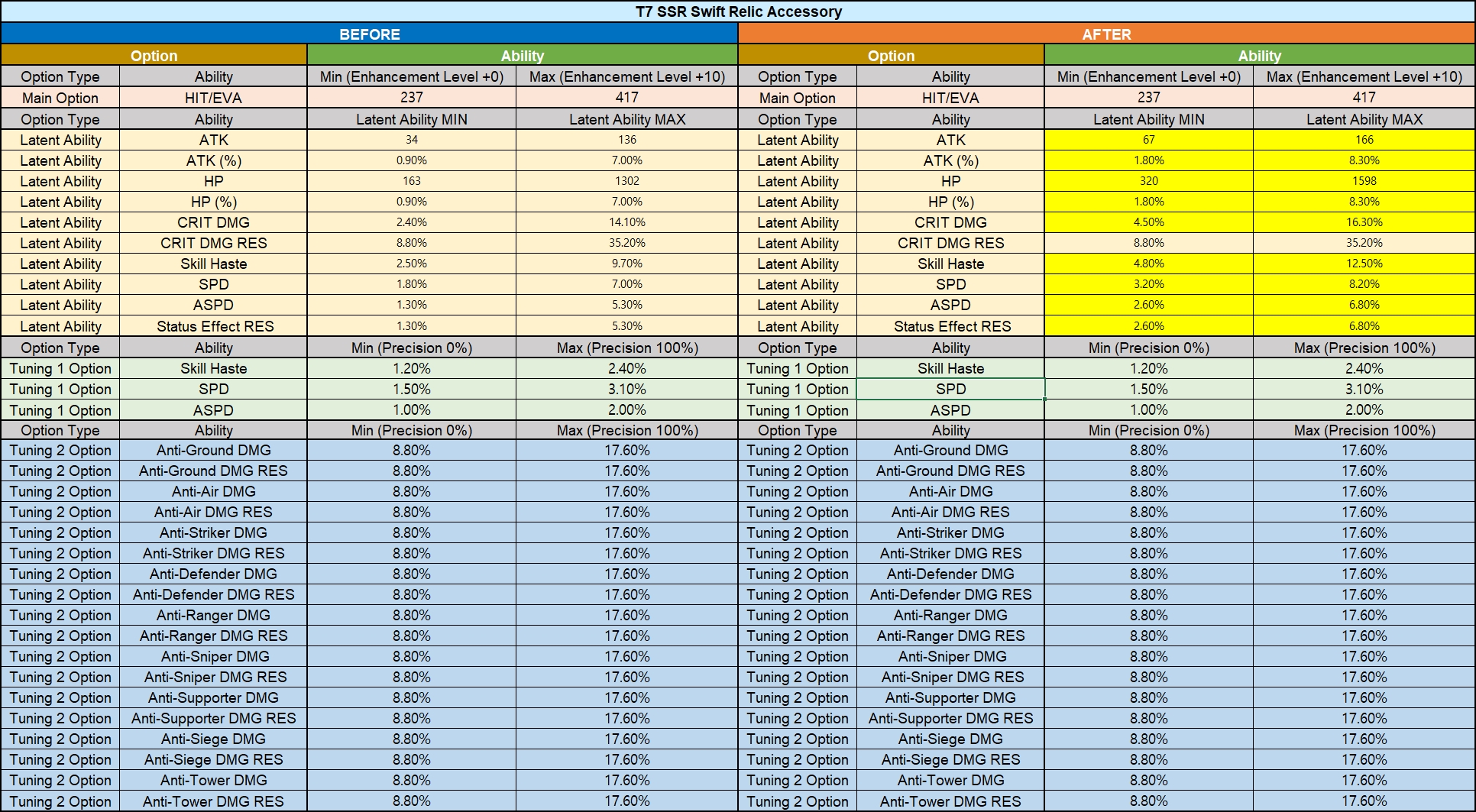1476x812 pixels.
Task: Click Tuning 2 Option label of BEFORE Anti-Siege DMG row
Action: [60, 739]
